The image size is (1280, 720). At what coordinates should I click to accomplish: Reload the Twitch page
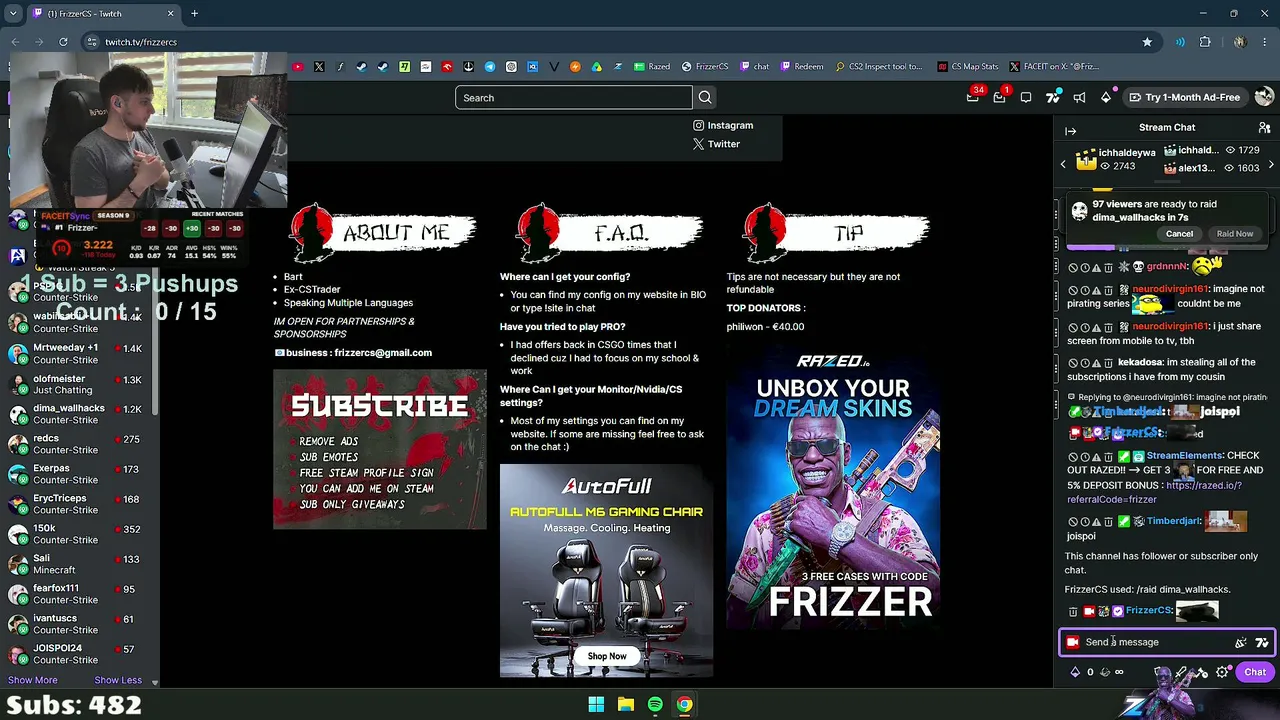(x=63, y=42)
